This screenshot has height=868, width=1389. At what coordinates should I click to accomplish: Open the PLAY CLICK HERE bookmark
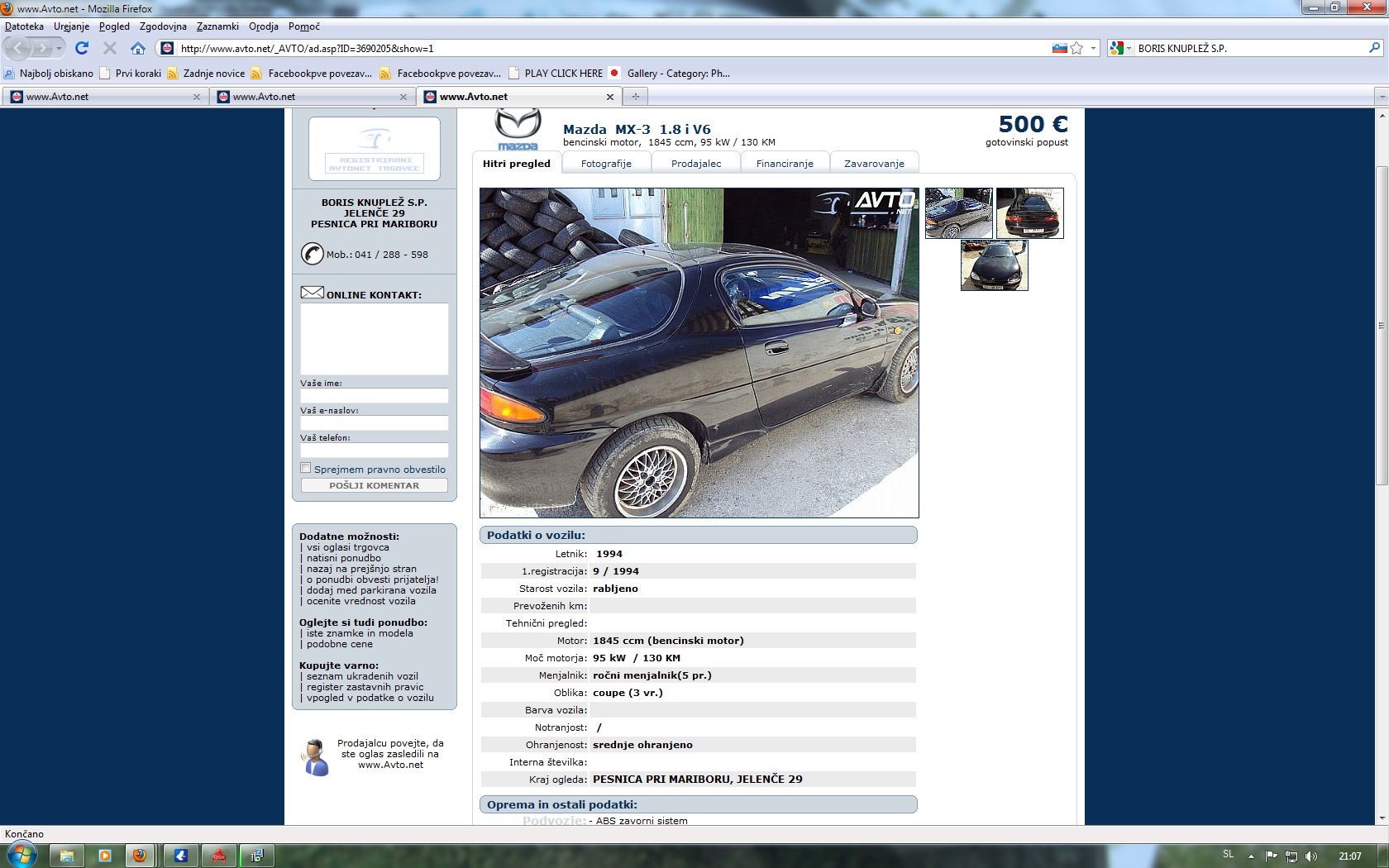tap(556, 73)
